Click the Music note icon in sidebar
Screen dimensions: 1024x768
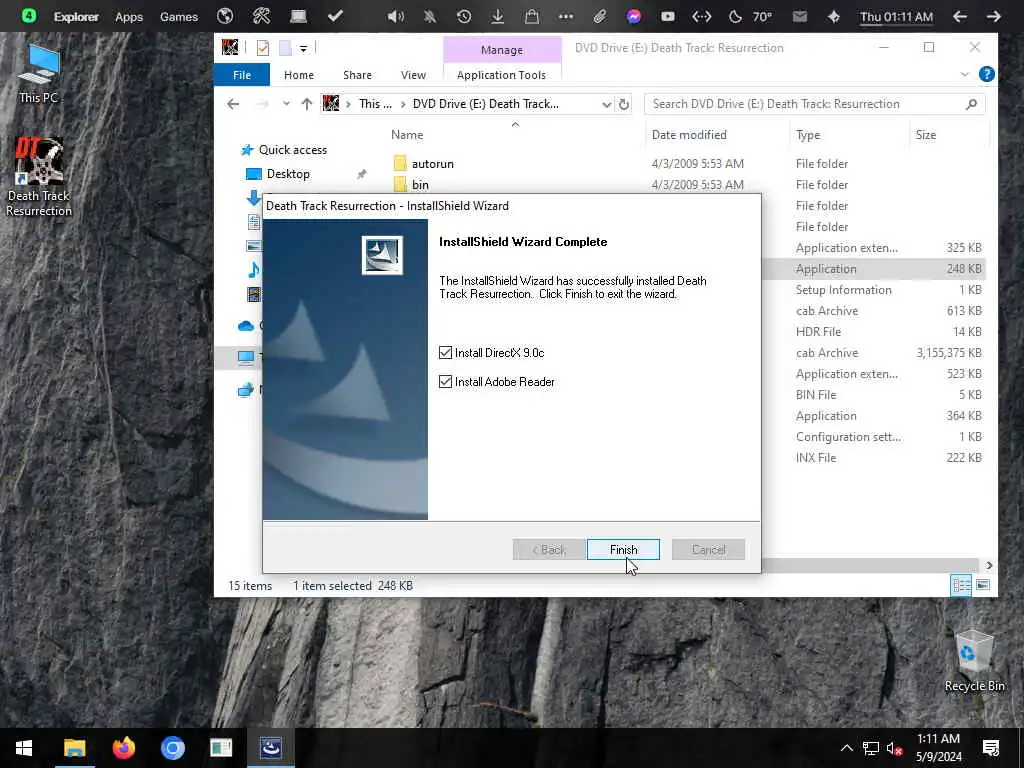(253, 269)
